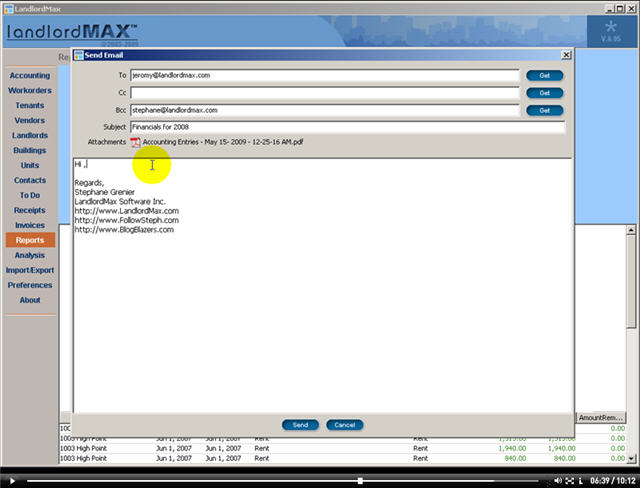The height and width of the screenshot is (488, 640).
Task: Open the Vendors section
Action: pyautogui.click(x=30, y=120)
